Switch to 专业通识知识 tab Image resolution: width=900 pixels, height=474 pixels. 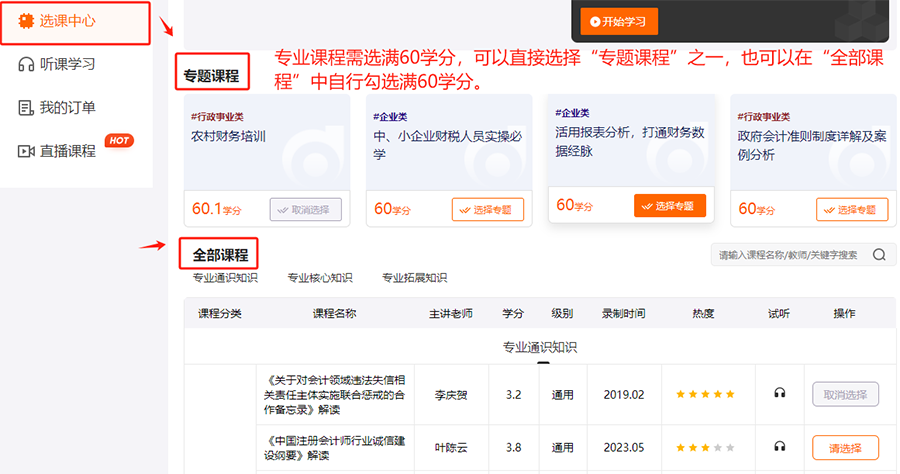(225, 278)
